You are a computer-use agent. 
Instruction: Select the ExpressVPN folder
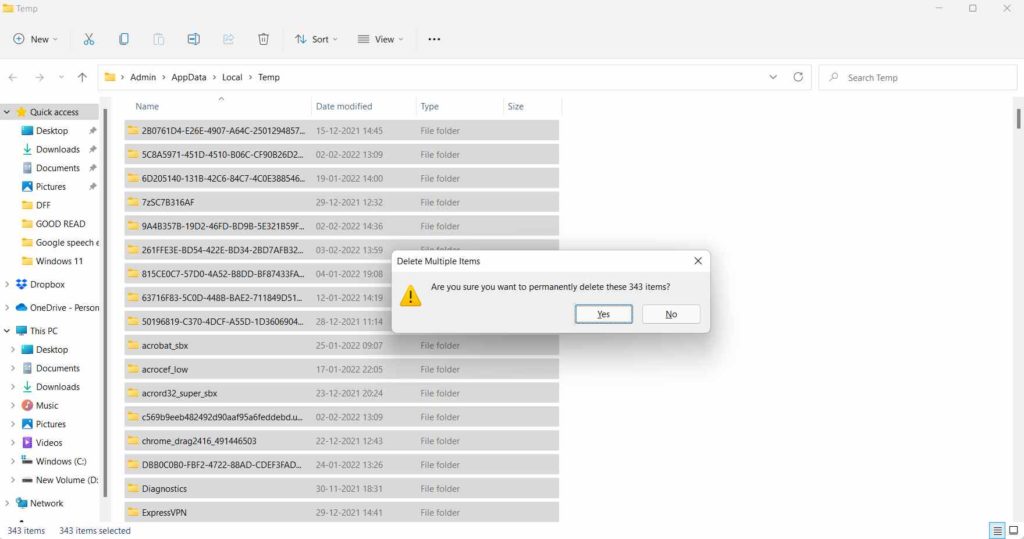click(x=342, y=513)
